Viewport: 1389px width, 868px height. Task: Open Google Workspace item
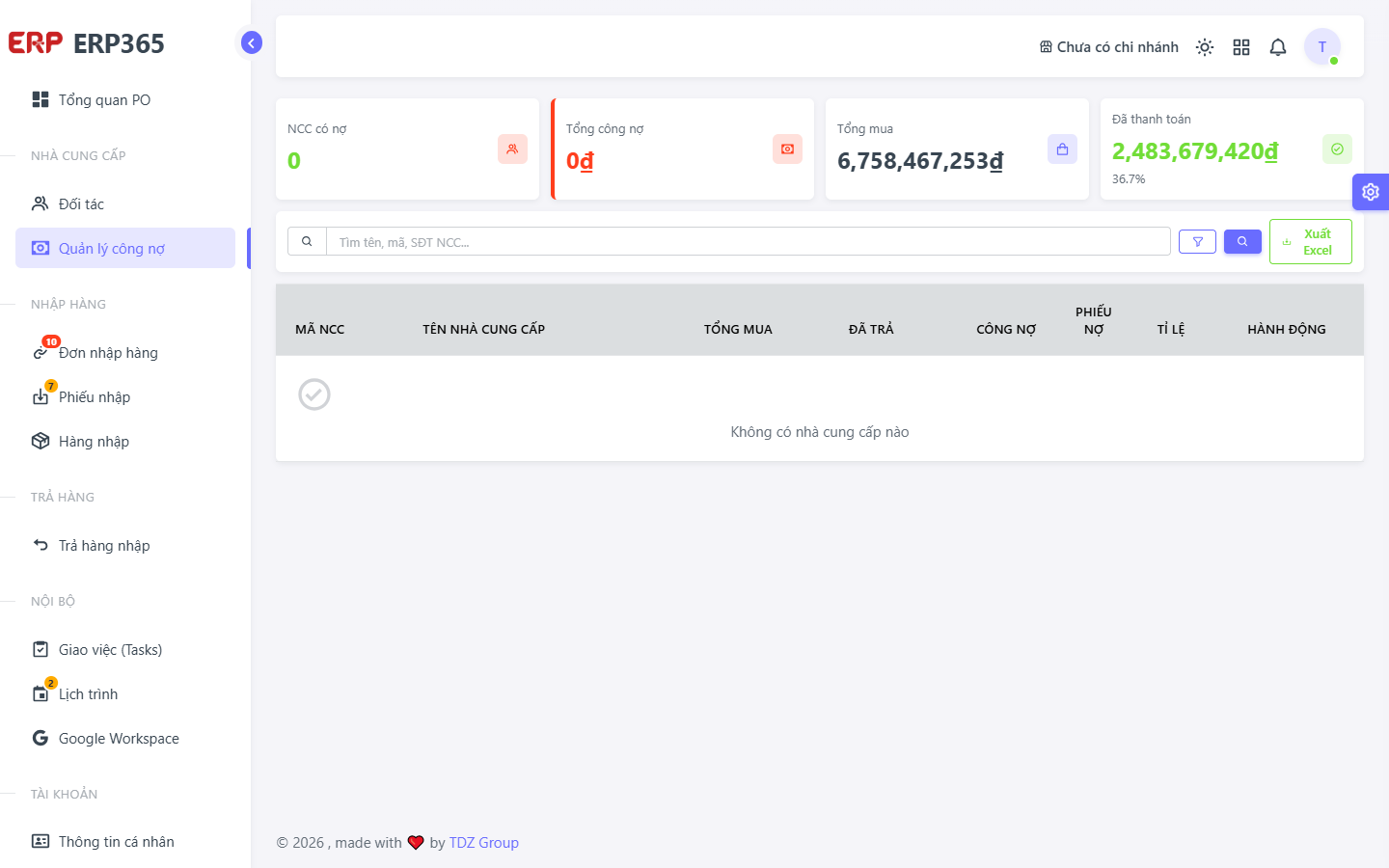point(125,738)
